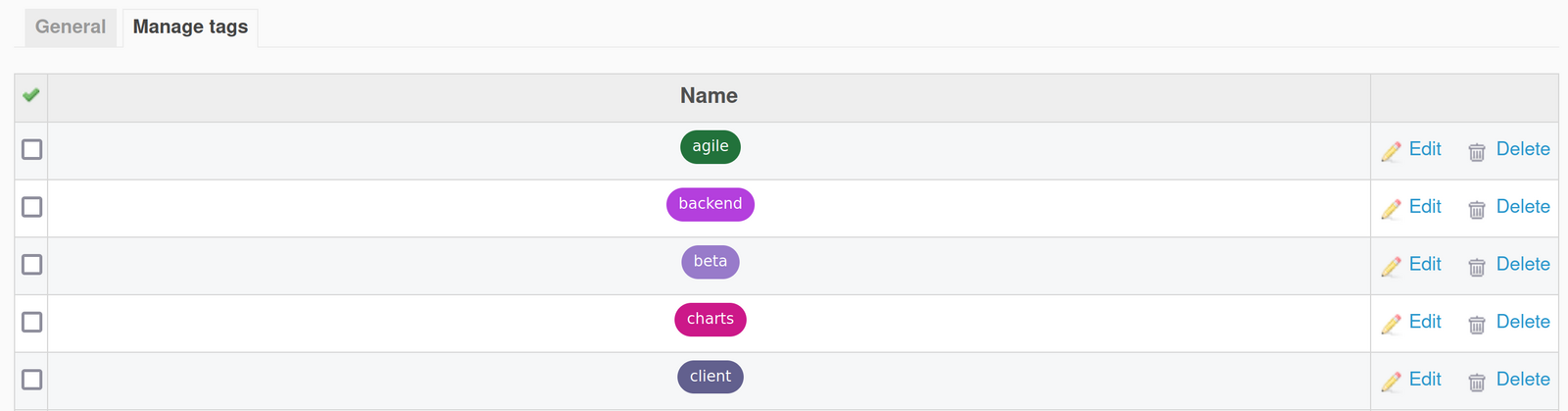Click the trash icon in the agile row
The image size is (1568, 411).
pos(1477,152)
